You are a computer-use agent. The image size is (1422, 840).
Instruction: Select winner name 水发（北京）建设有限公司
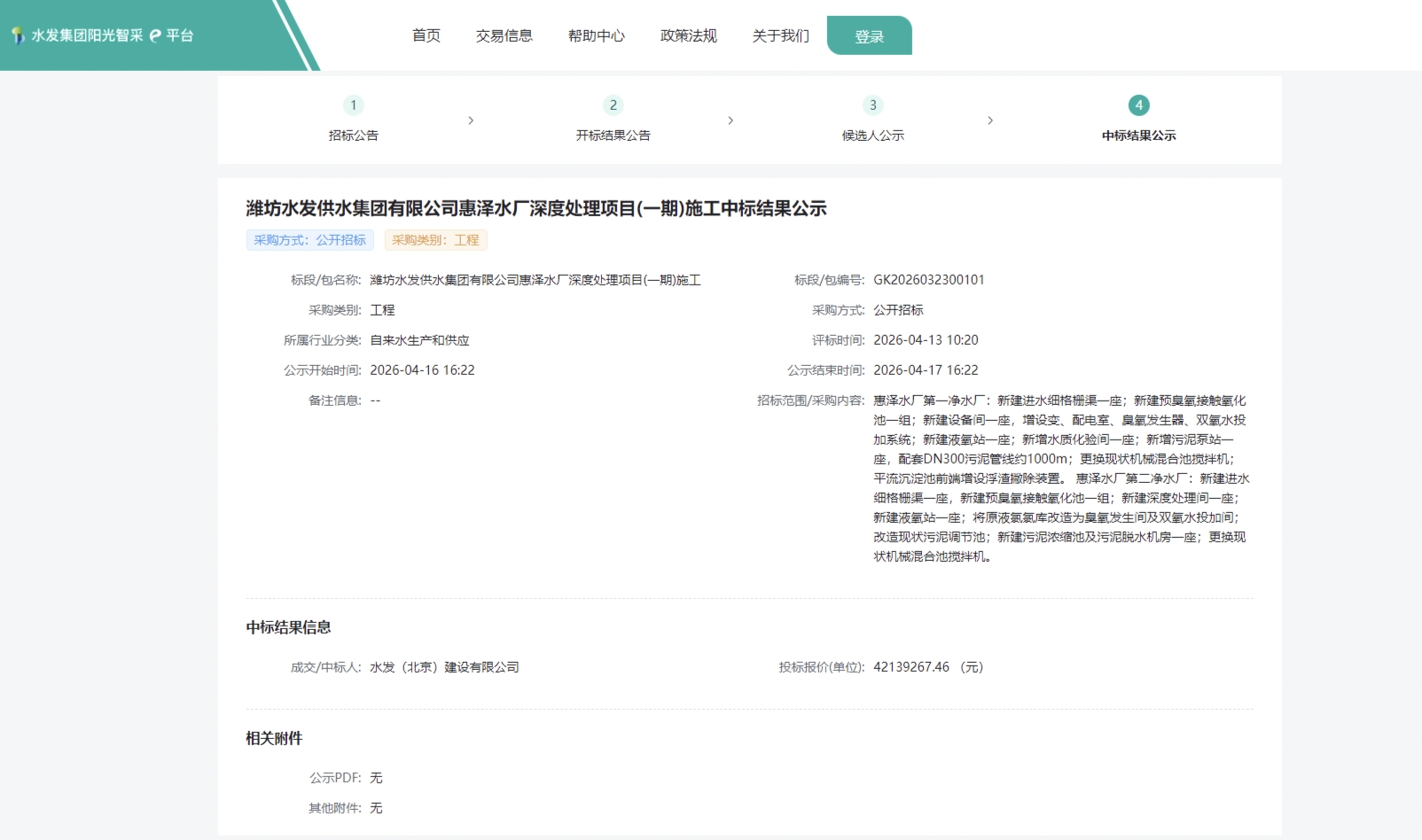click(x=445, y=667)
